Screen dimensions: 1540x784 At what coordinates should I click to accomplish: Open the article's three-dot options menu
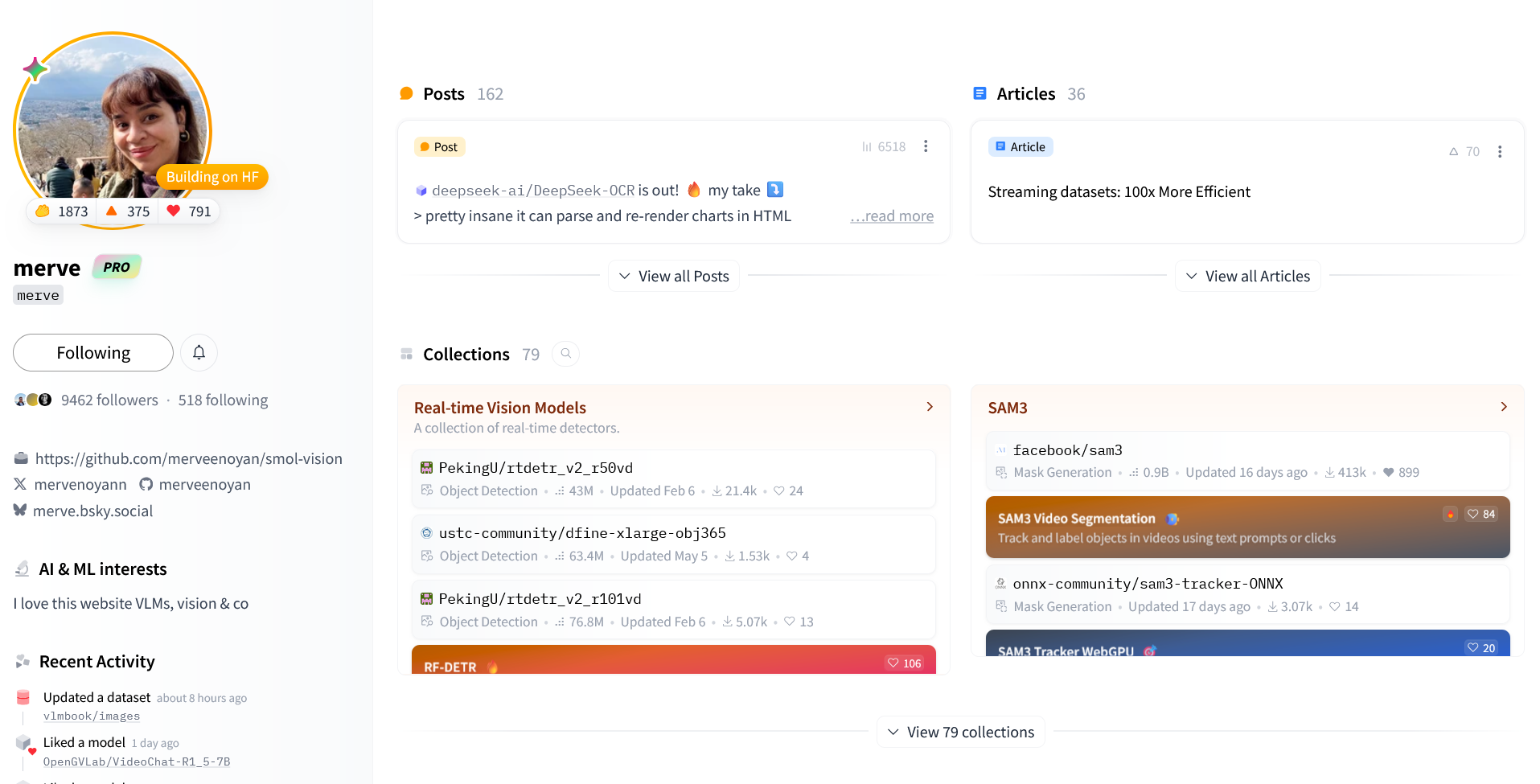pyautogui.click(x=1499, y=151)
